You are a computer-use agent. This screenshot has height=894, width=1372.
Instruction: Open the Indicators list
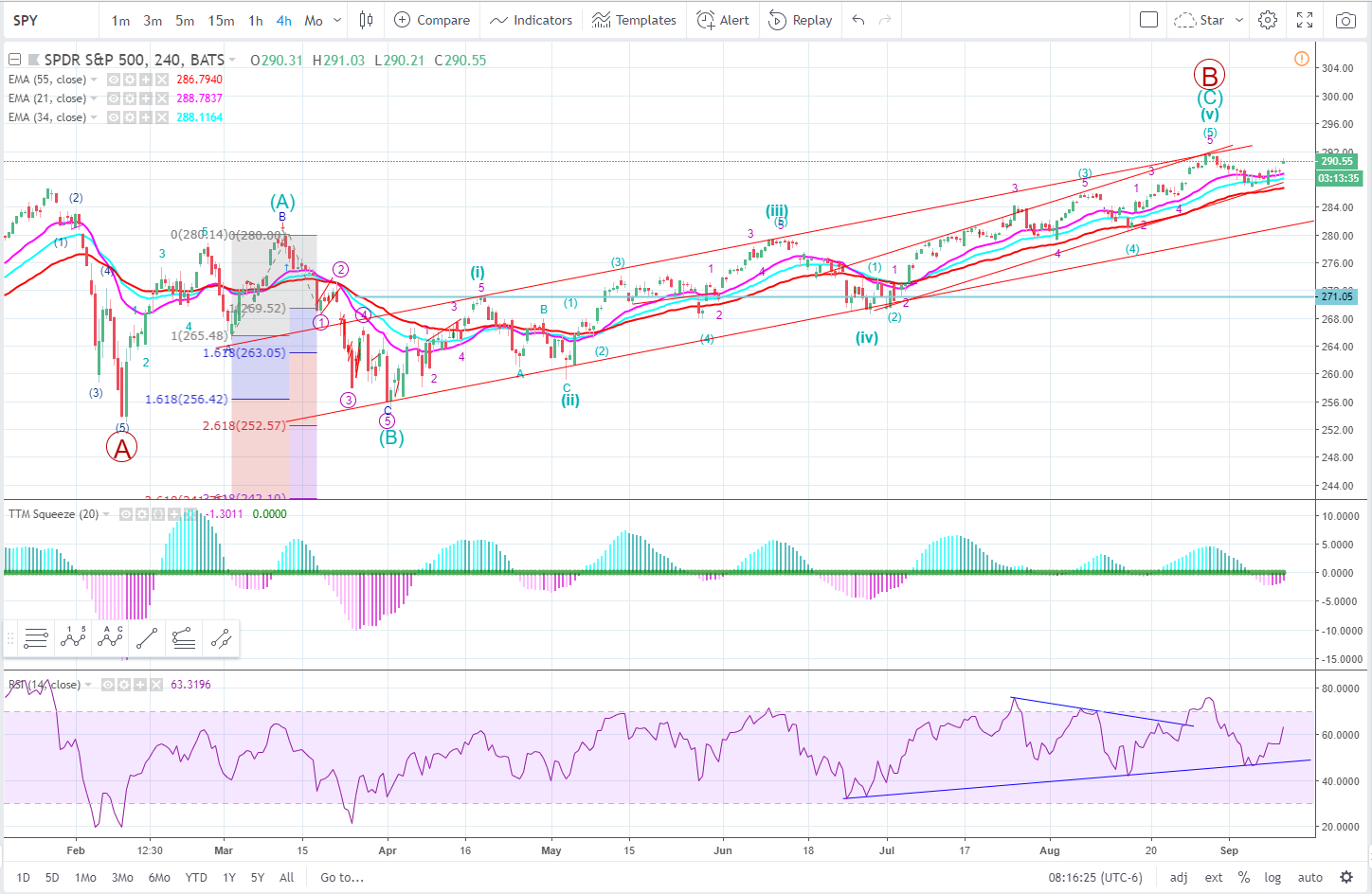coord(532,20)
